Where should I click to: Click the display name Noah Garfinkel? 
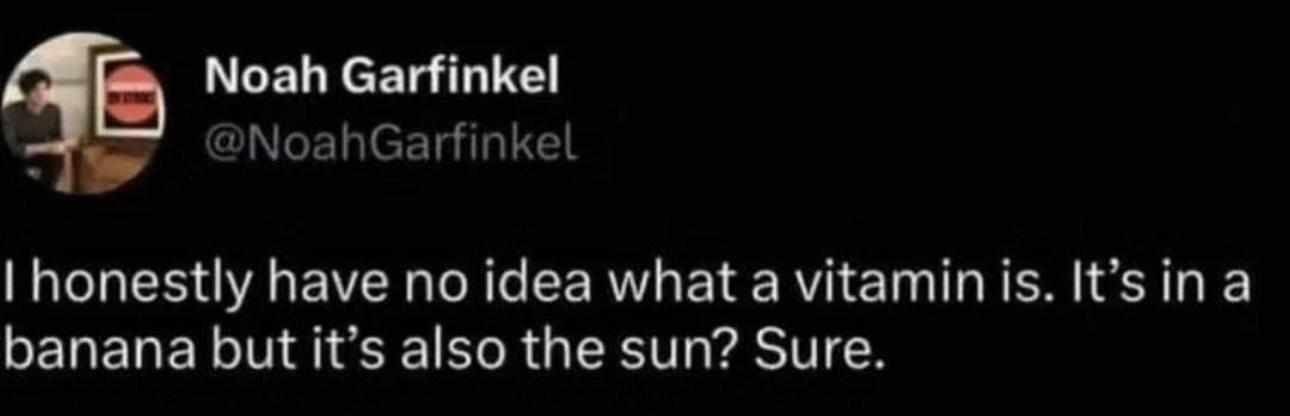[380, 79]
